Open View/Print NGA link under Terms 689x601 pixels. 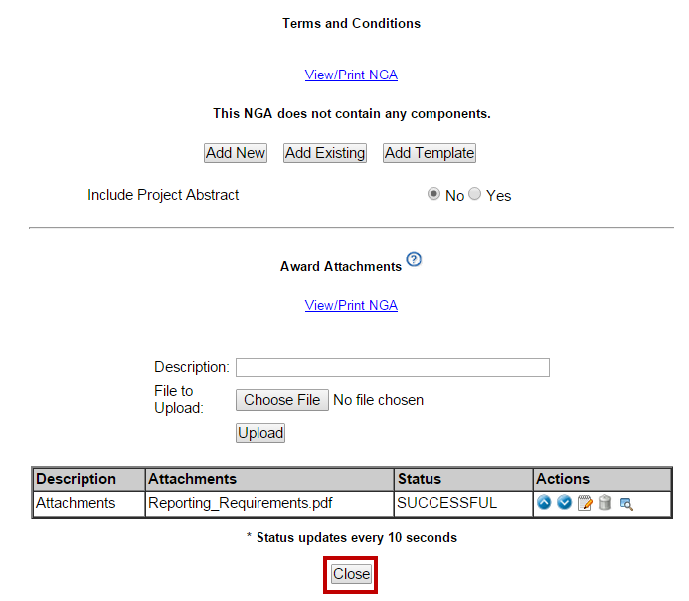[x=351, y=75]
